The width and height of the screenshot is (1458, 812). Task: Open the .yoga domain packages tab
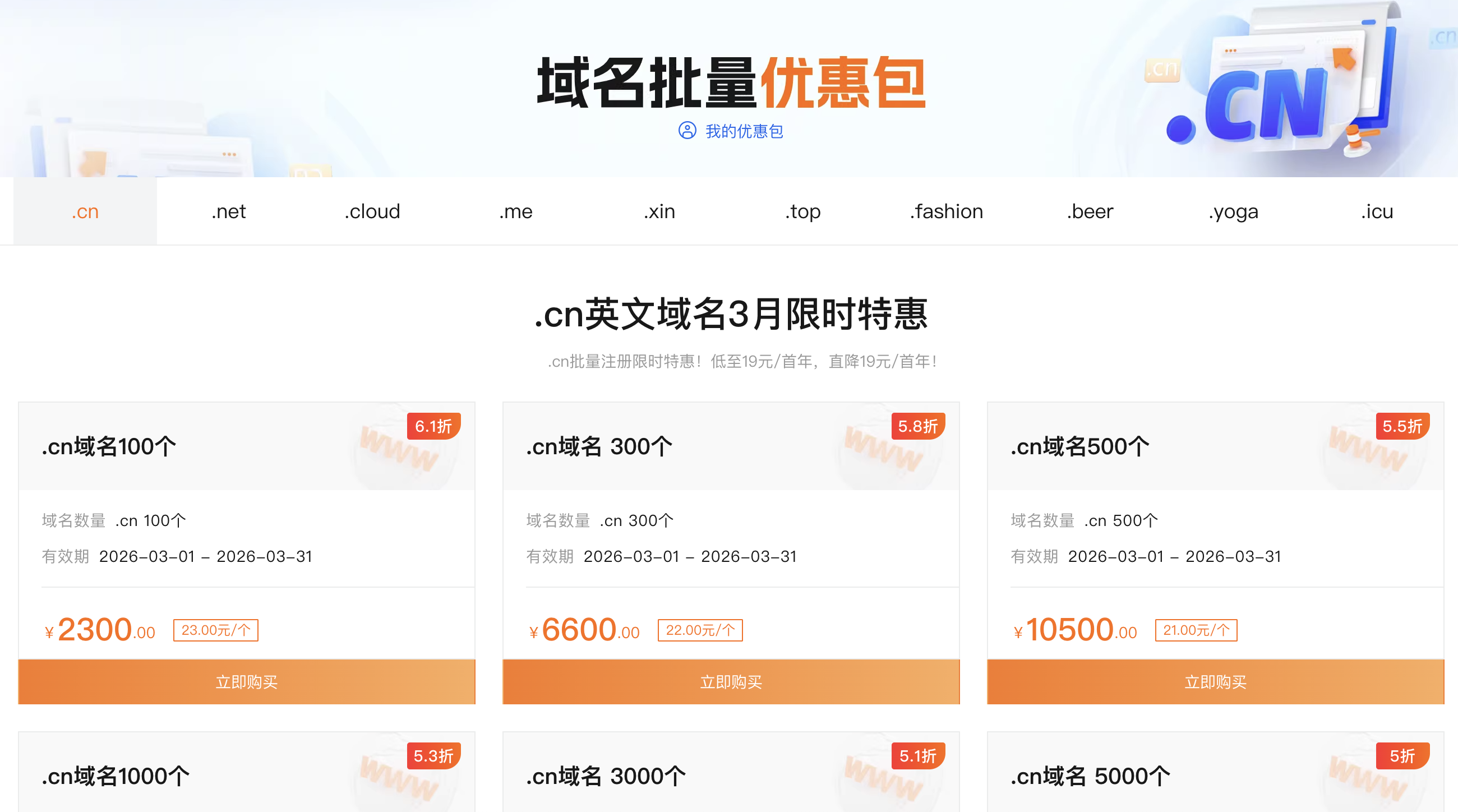coord(1233,211)
